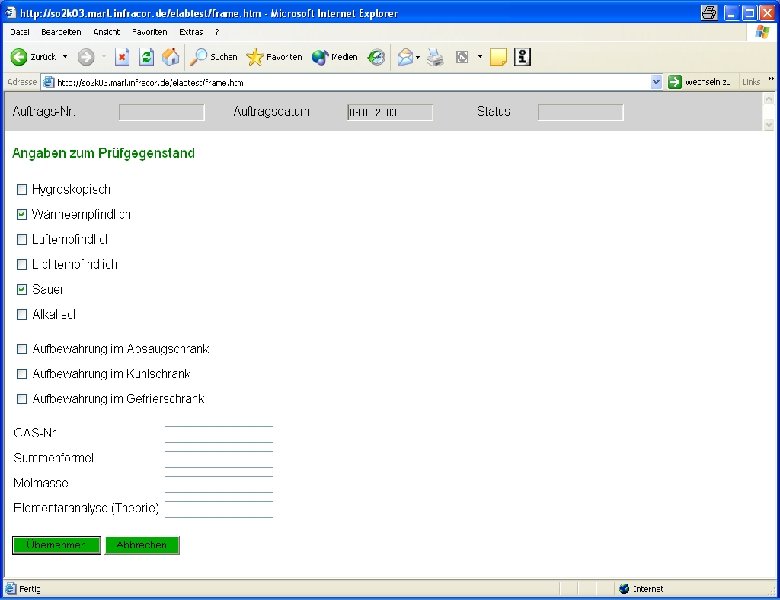Click the CAS-Nr. input field
The height and width of the screenshot is (600, 780).
click(219, 434)
